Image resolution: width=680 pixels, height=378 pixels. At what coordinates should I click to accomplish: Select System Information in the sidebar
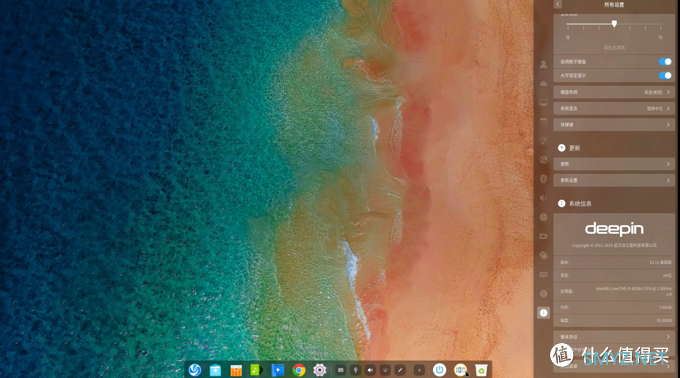point(543,313)
